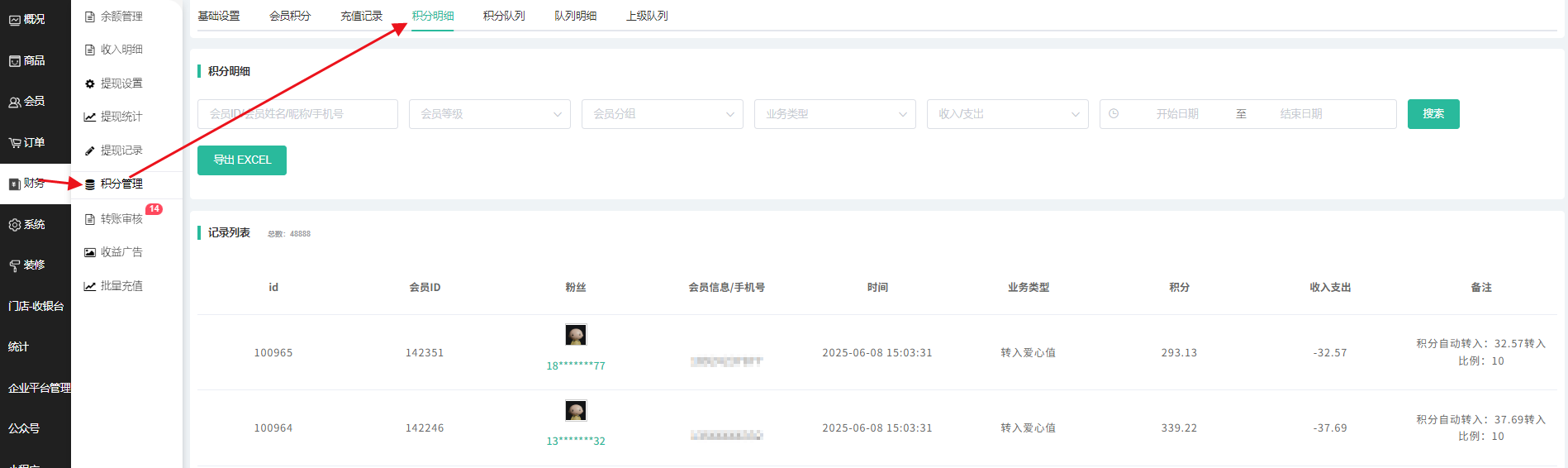Screen dimensions: 1568x468
Task: Focus the member ID/name/phone search field
Action: [297, 114]
